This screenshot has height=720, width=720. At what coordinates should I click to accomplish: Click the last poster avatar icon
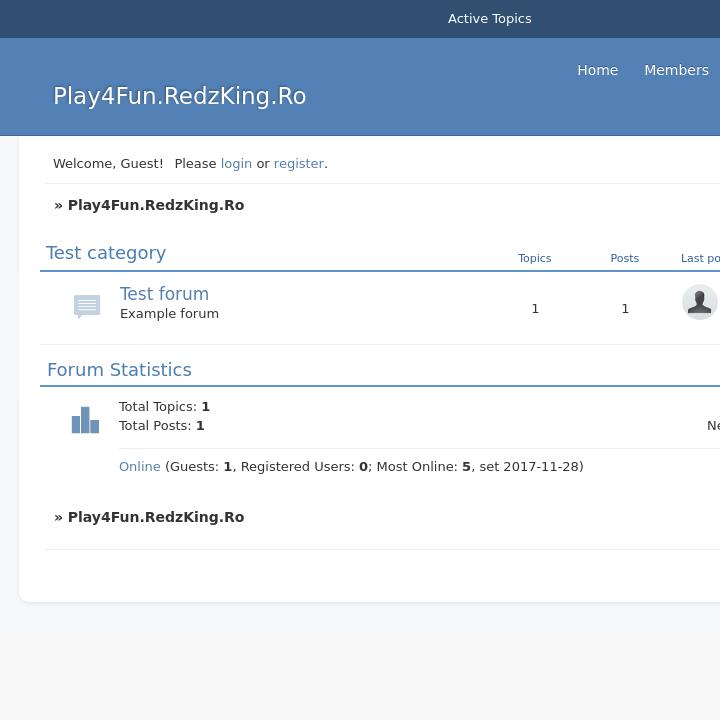coord(699,302)
